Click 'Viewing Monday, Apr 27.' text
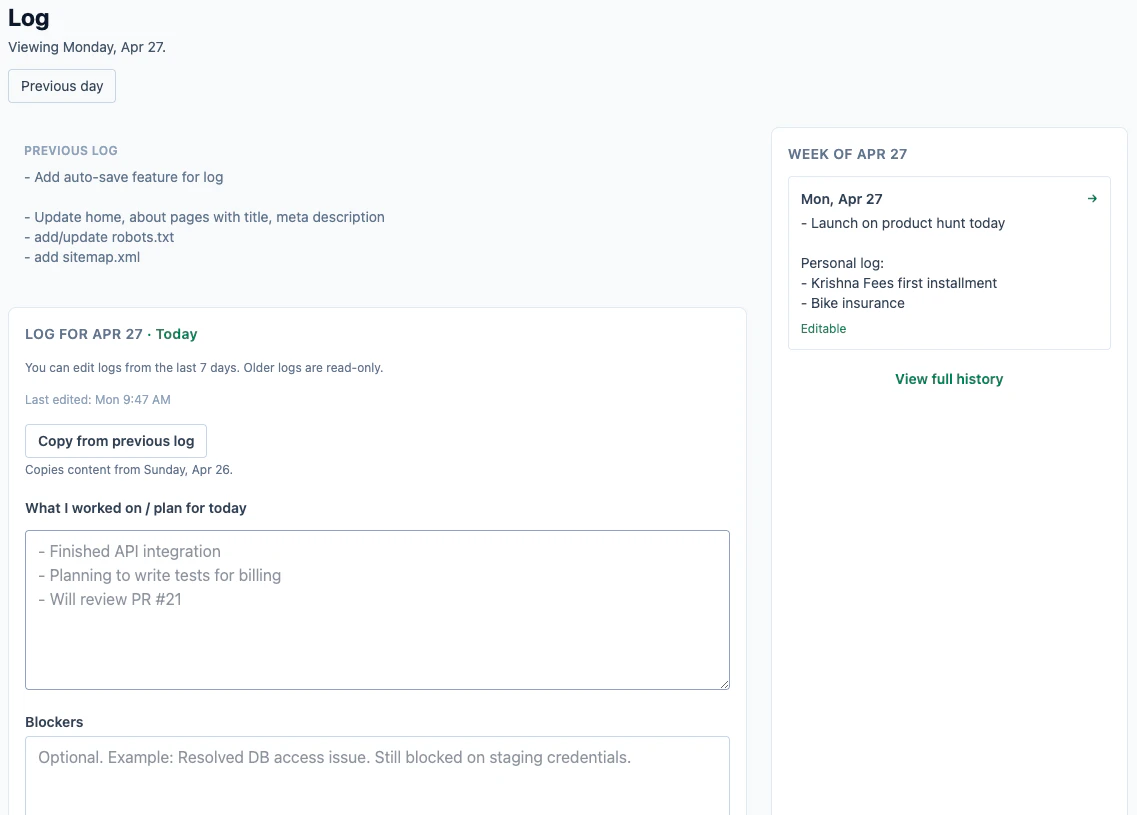This screenshot has height=815, width=1137. click(87, 47)
